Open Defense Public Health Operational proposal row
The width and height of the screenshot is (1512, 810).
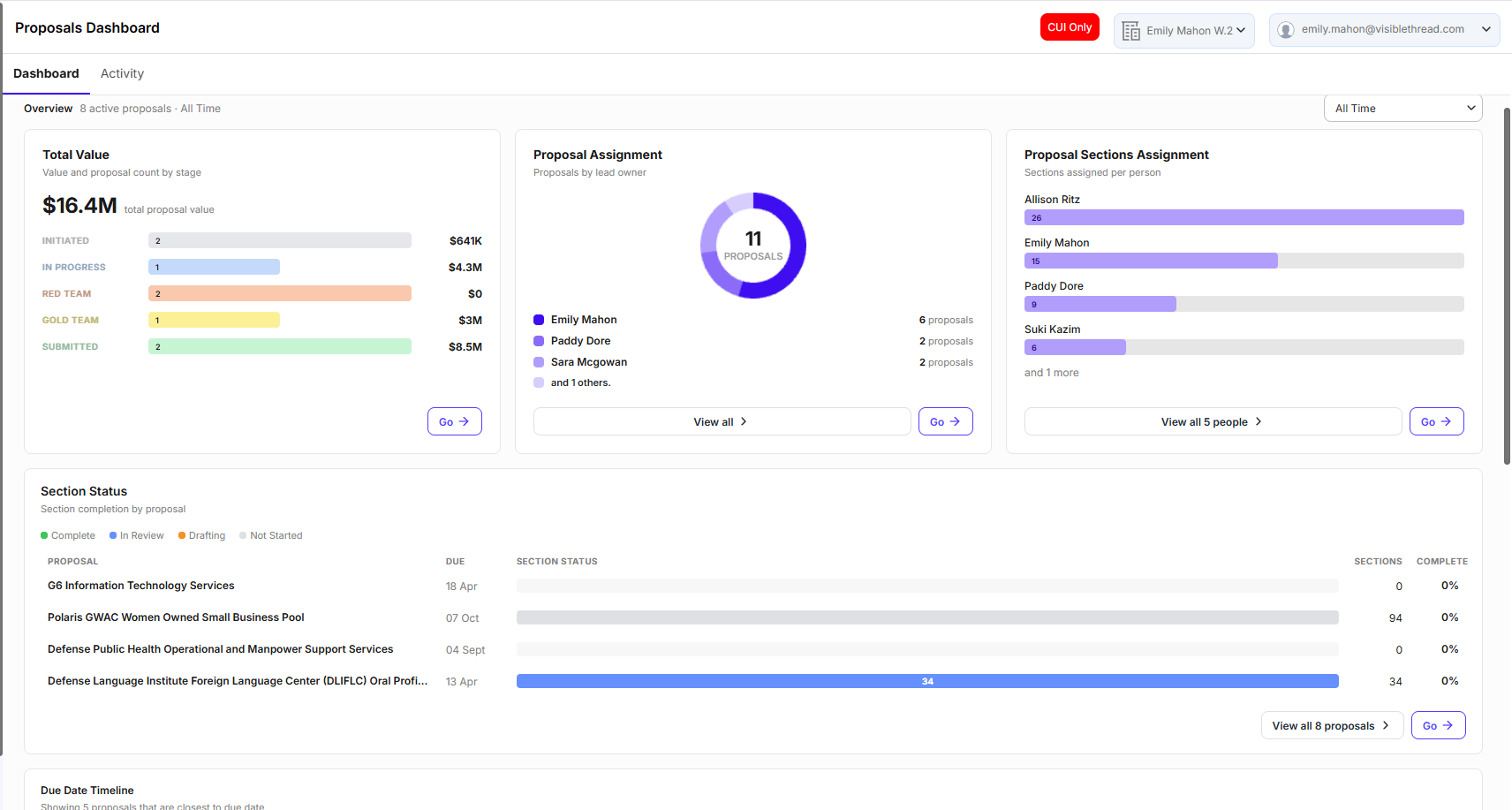coord(221,649)
